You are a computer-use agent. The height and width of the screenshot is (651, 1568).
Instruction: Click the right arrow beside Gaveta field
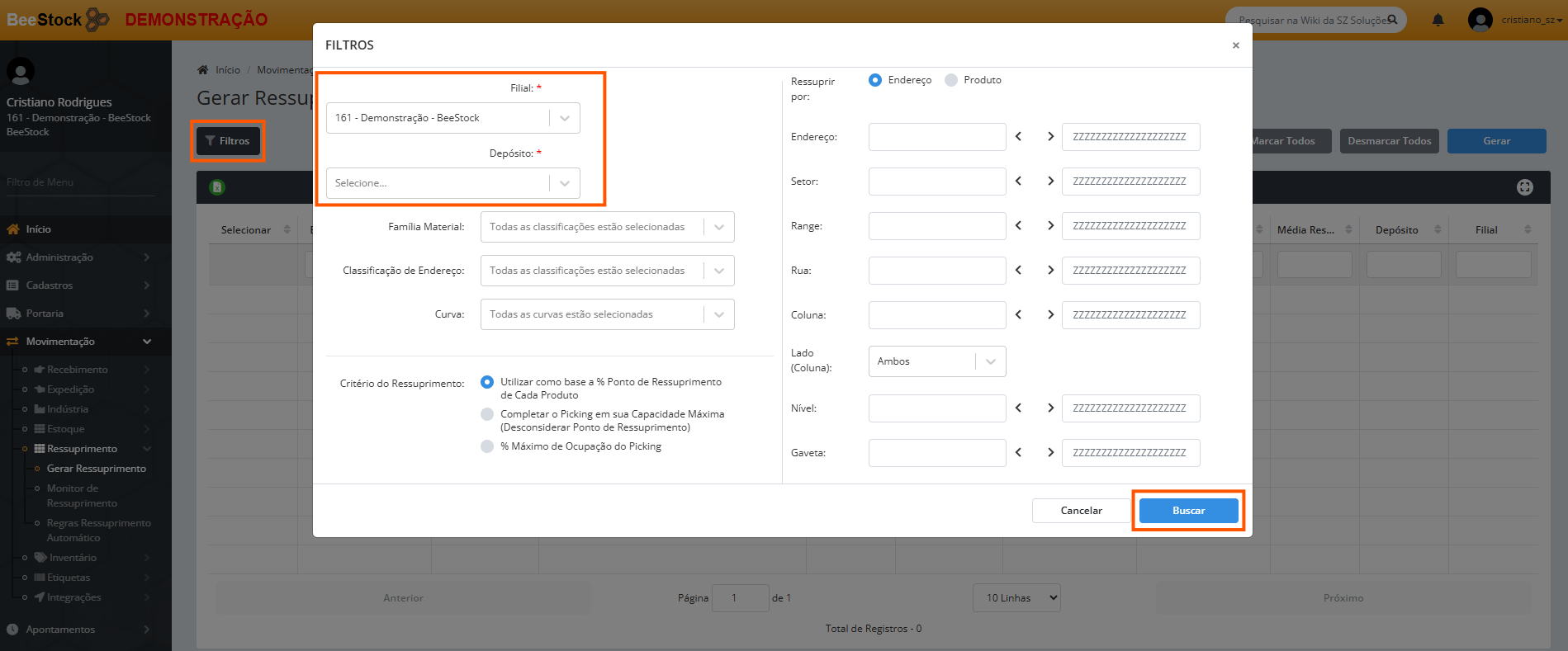[1050, 453]
